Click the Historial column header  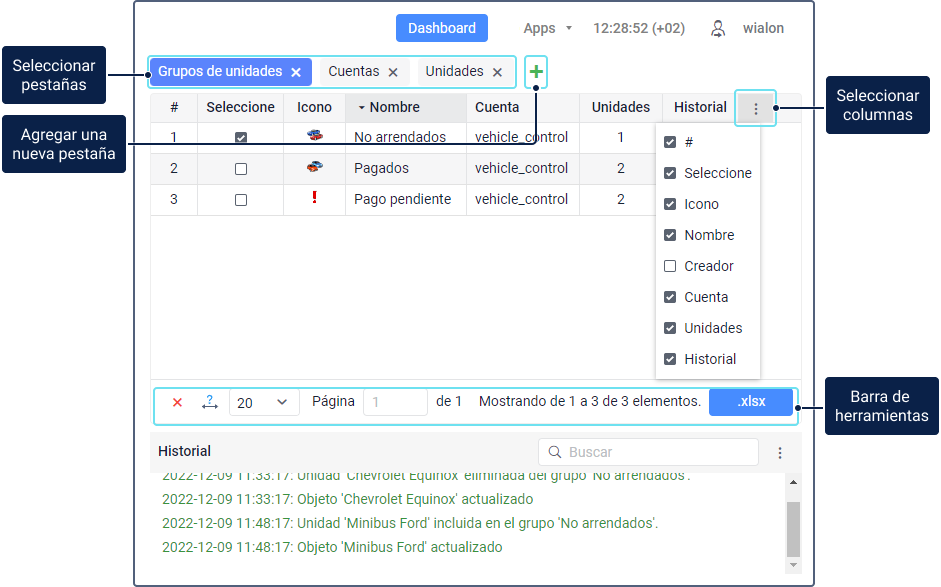coord(700,107)
